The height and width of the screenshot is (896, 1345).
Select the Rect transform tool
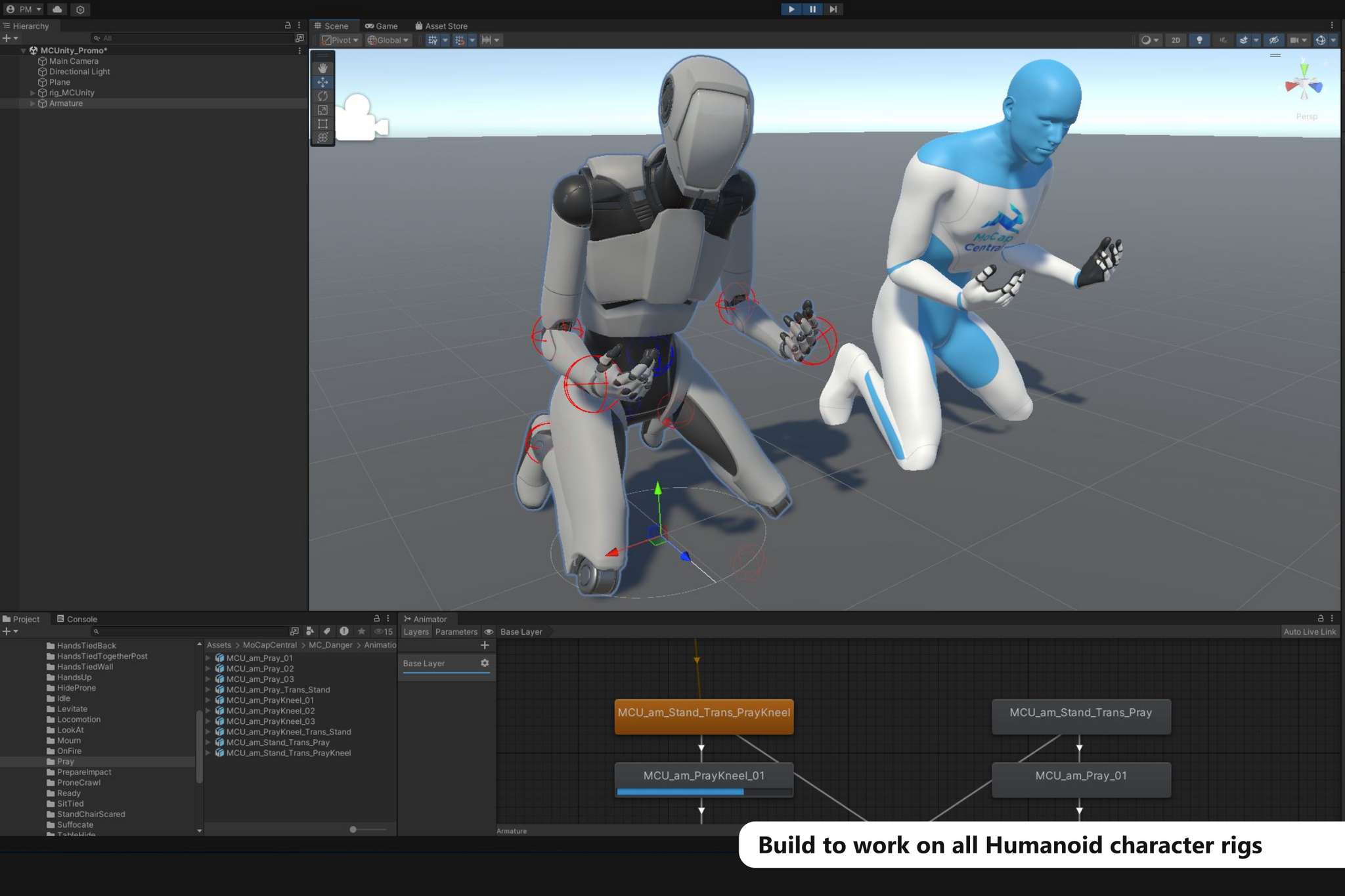pos(322,123)
